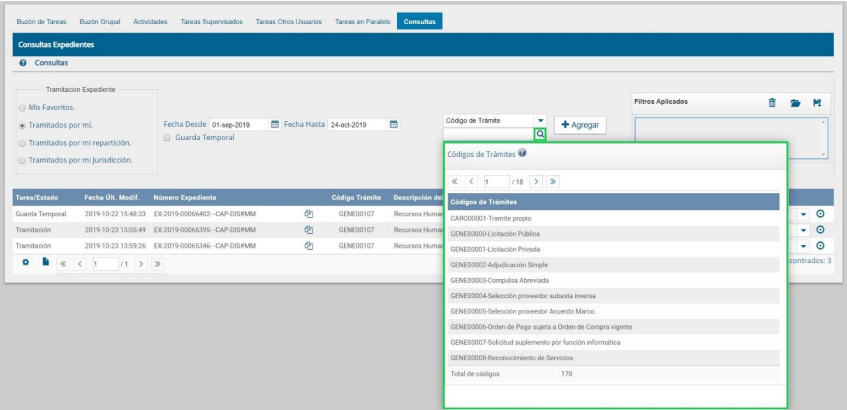
Task: Click the document icon for expediente EX-2019-00066402
Action: (x=309, y=213)
